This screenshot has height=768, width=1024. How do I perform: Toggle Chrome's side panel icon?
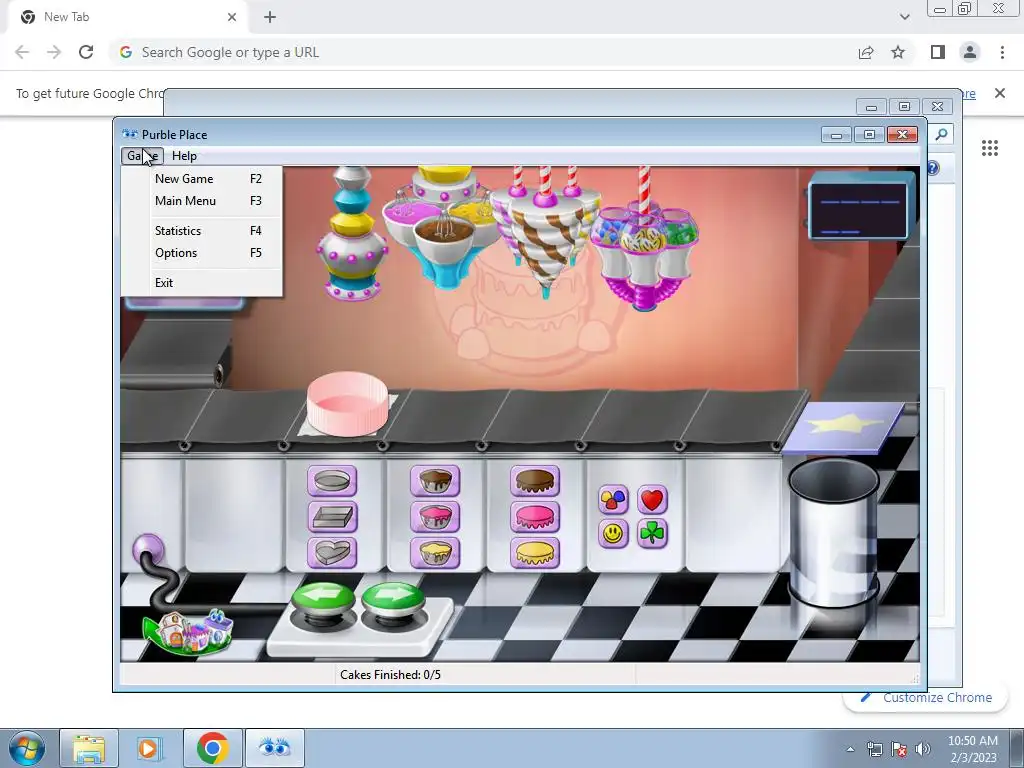click(938, 52)
